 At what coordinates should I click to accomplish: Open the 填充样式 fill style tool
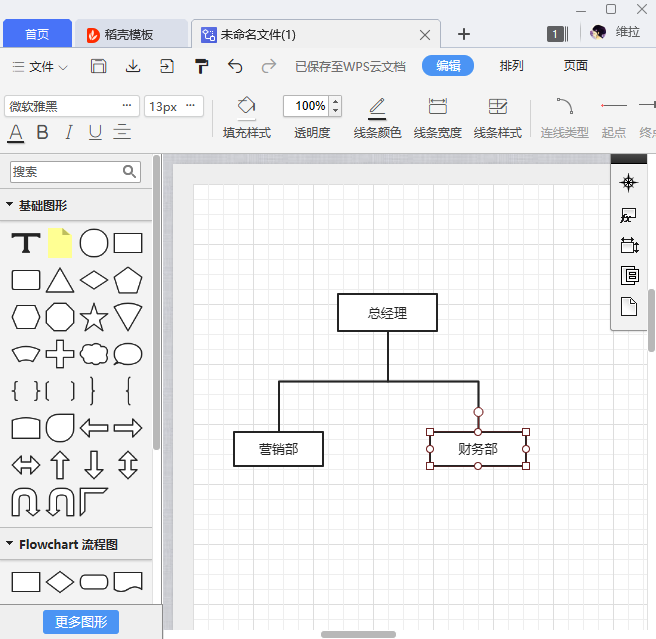247,117
